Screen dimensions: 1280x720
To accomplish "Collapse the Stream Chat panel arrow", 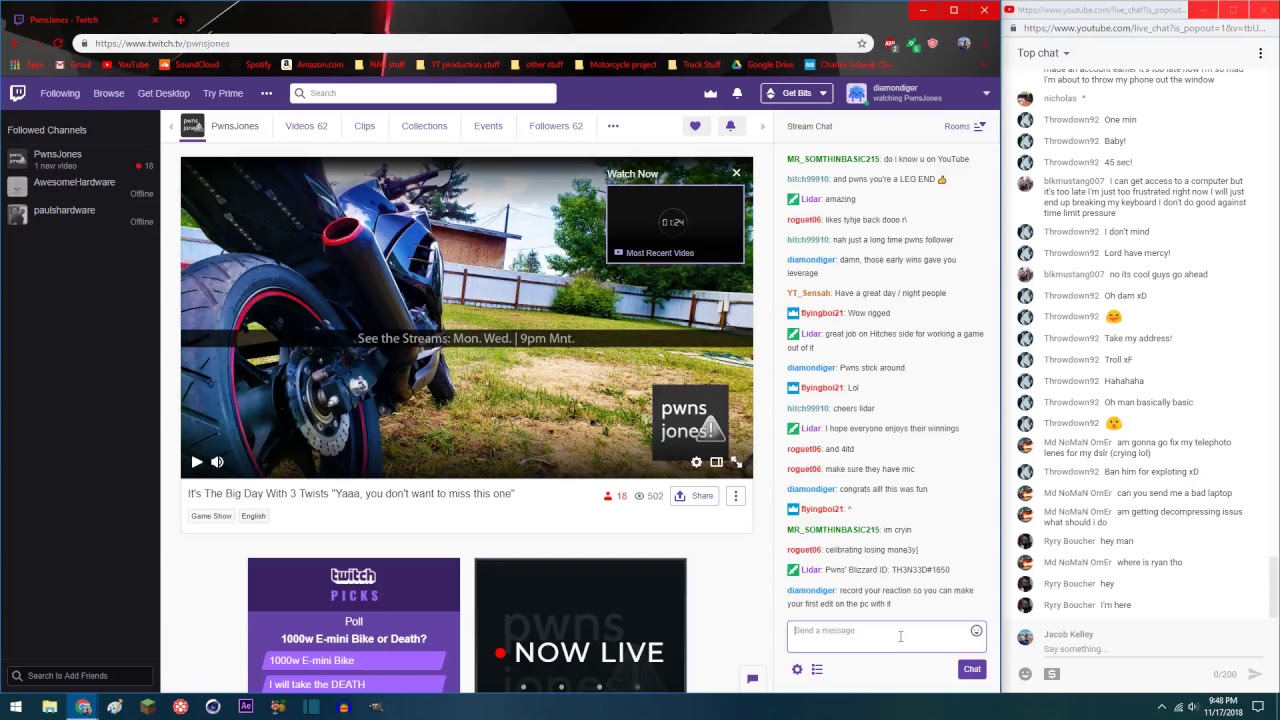I will [763, 126].
